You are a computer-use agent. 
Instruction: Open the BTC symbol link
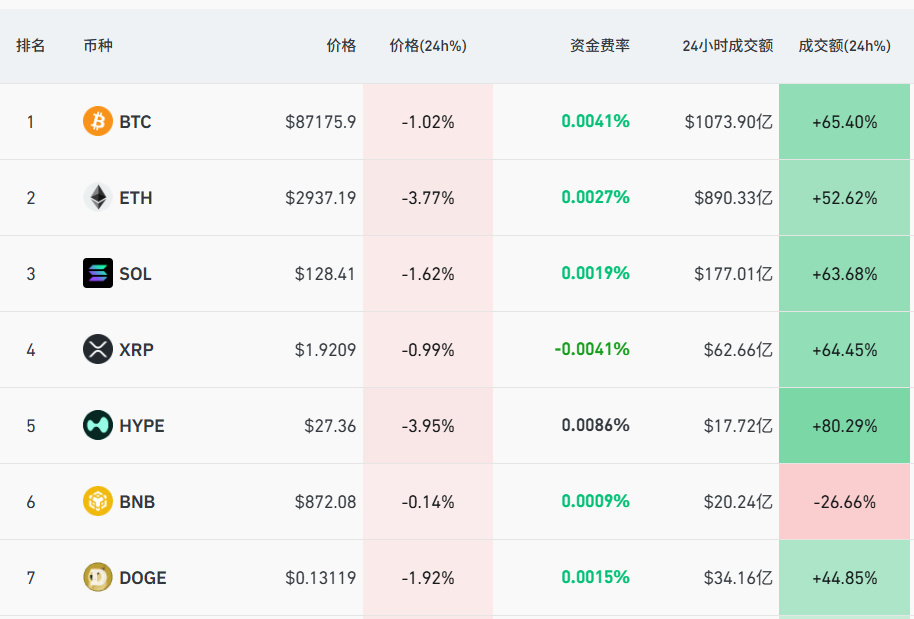pos(135,122)
